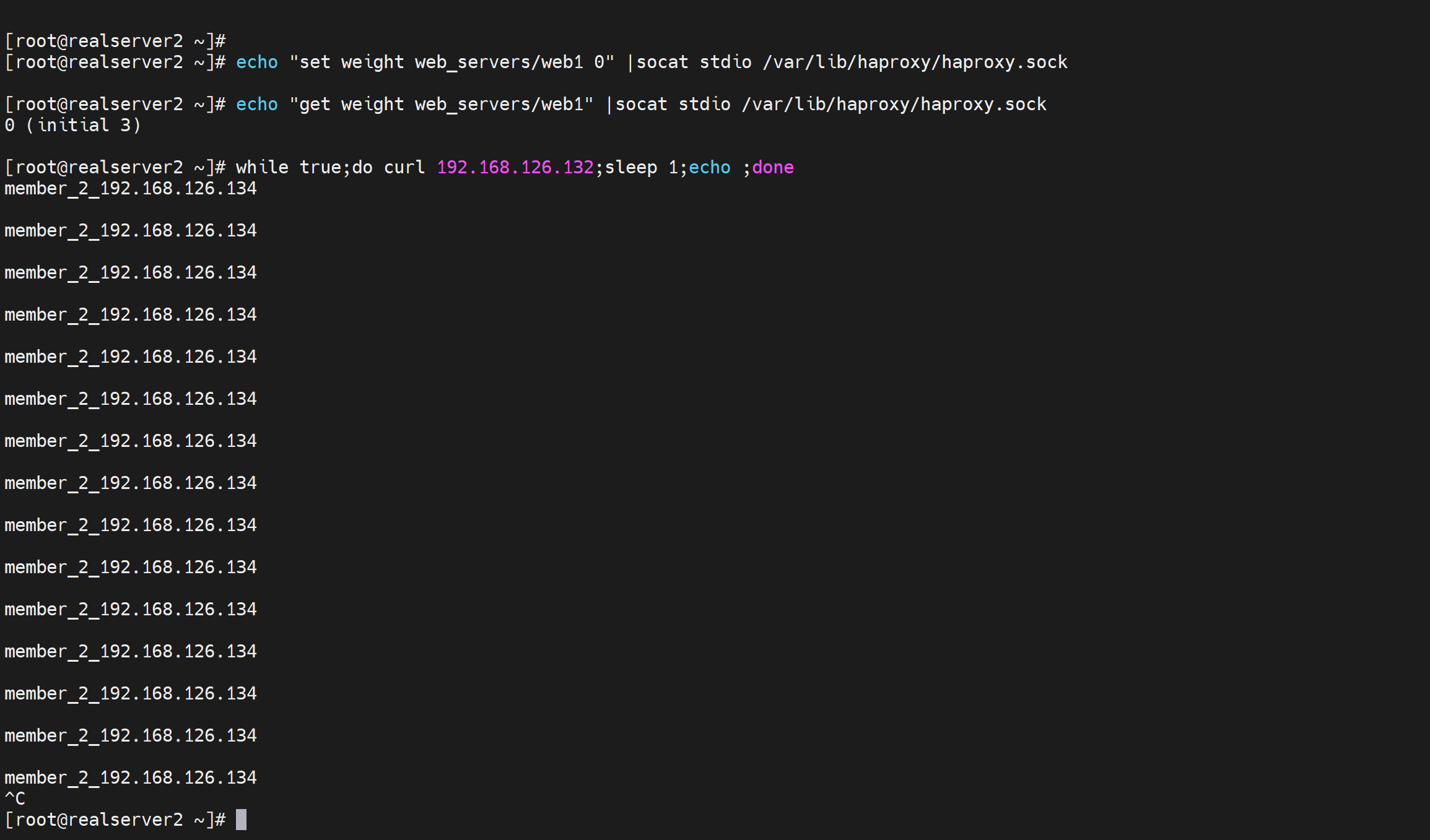The image size is (1430, 840).
Task: Click the terminal cursor block at the last prompt
Action: [x=241, y=820]
